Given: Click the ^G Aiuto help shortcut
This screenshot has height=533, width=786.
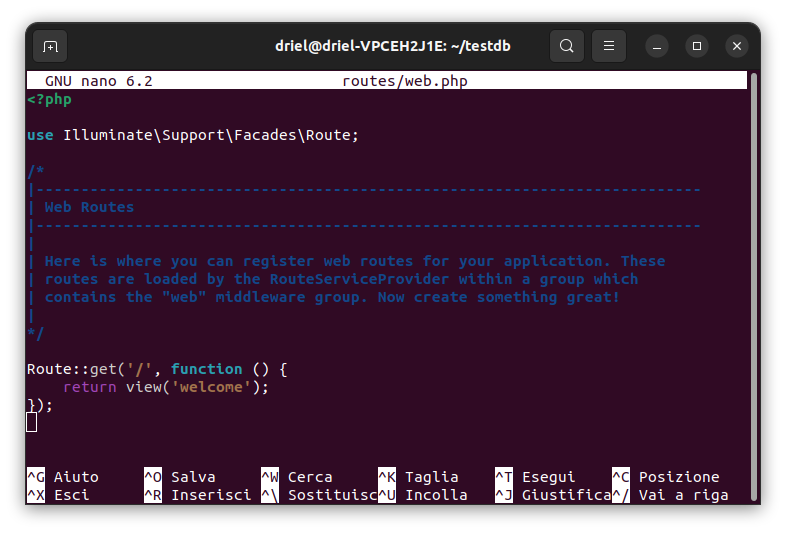Looking at the screenshot, I should [63, 477].
